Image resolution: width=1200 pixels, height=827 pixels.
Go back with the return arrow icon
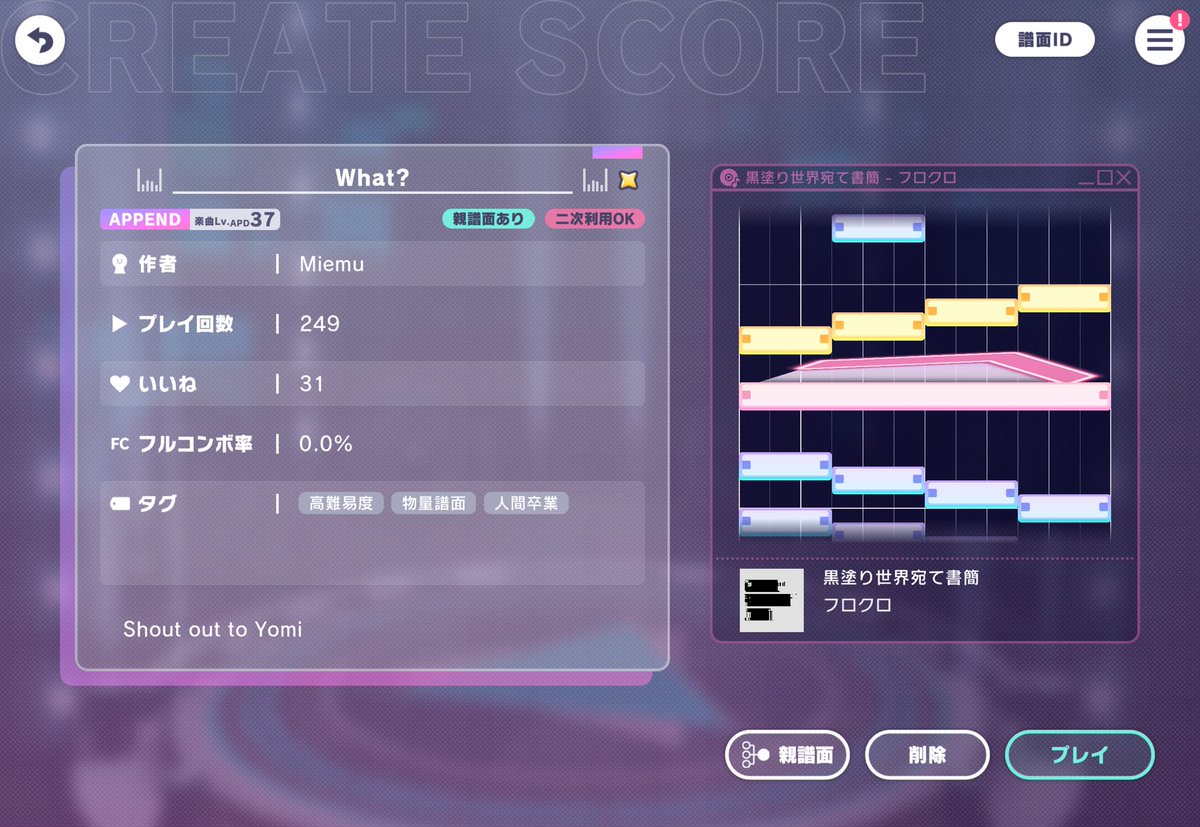pos(39,41)
